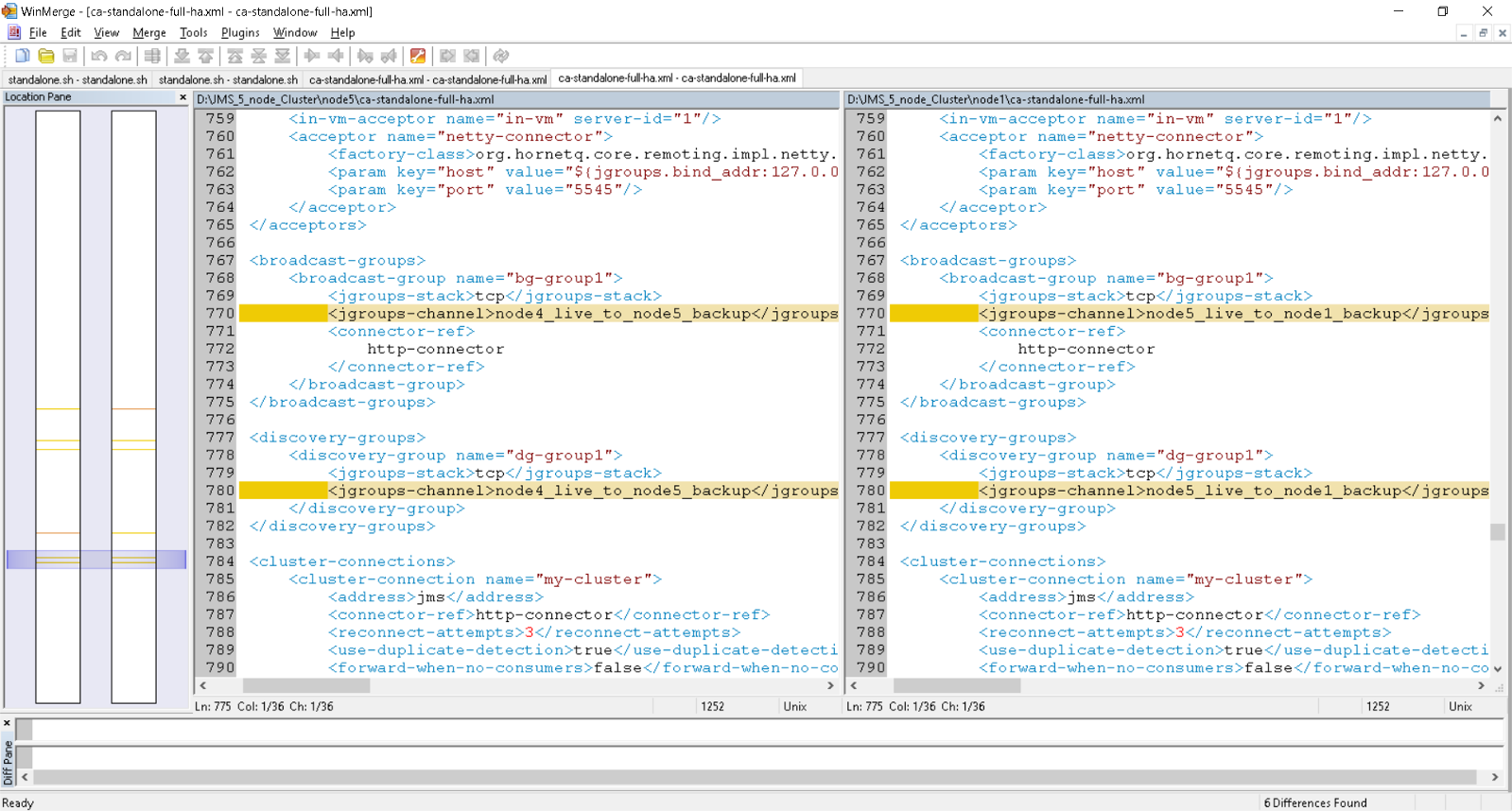Jump to the first difference
The image size is (1512, 811).
click(235, 56)
